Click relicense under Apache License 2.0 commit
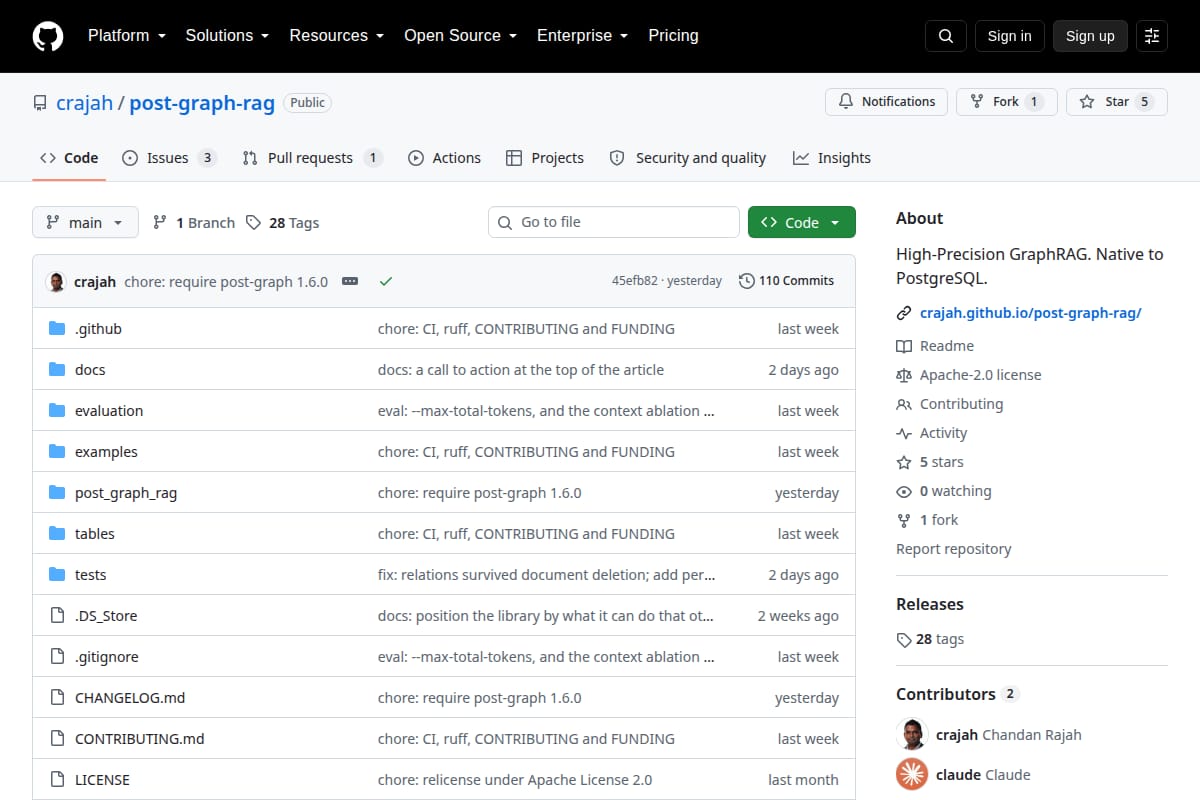1200x800 pixels. 515,780
